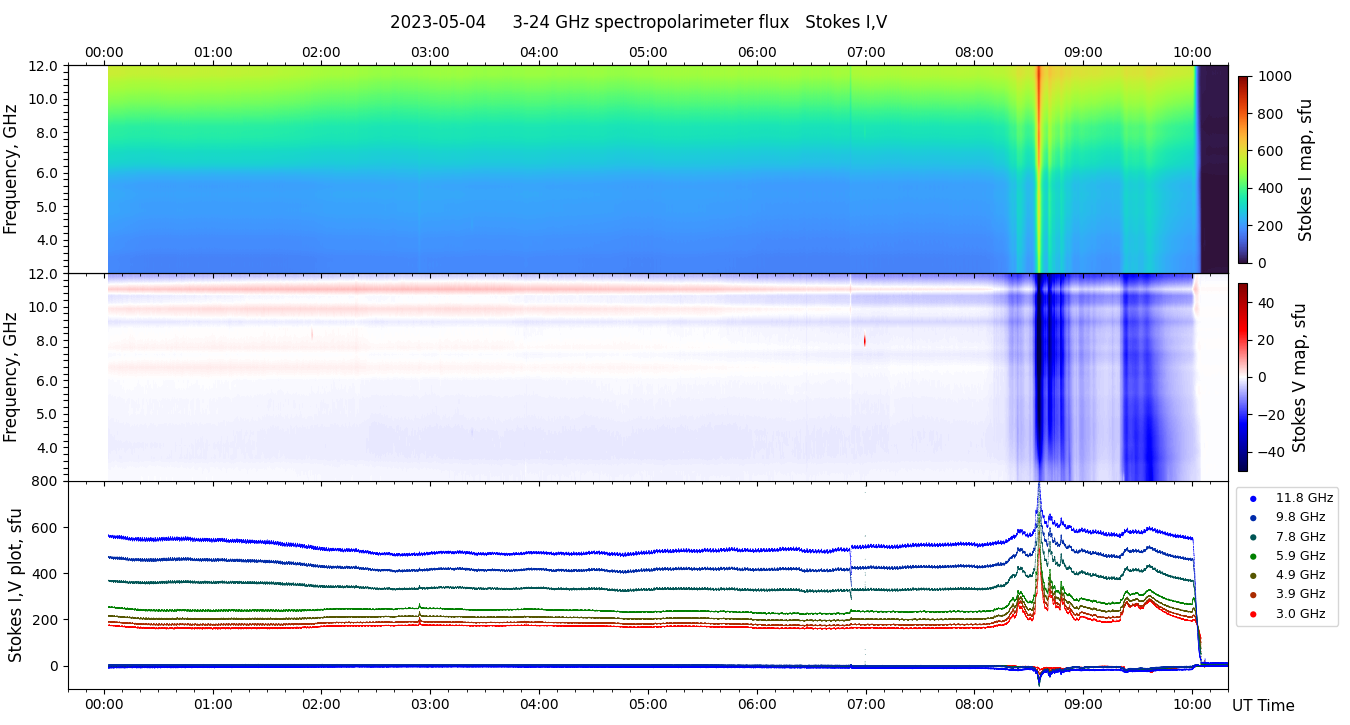Click the 5.9 GHz legend marker dot
This screenshot has height=725, width=1350.
[1253, 556]
